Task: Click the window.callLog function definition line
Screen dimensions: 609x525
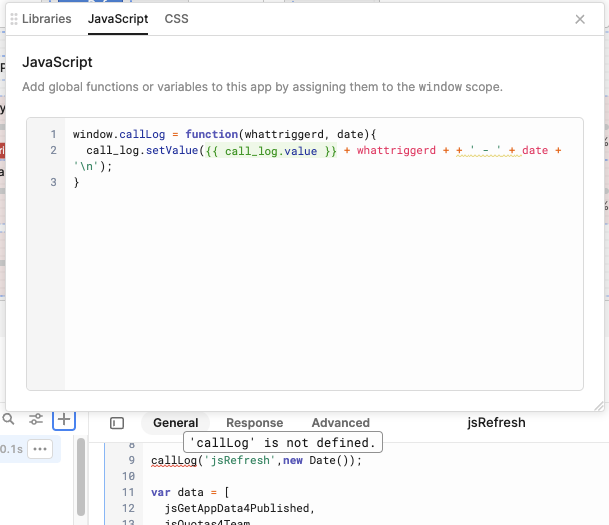Action: 224,134
